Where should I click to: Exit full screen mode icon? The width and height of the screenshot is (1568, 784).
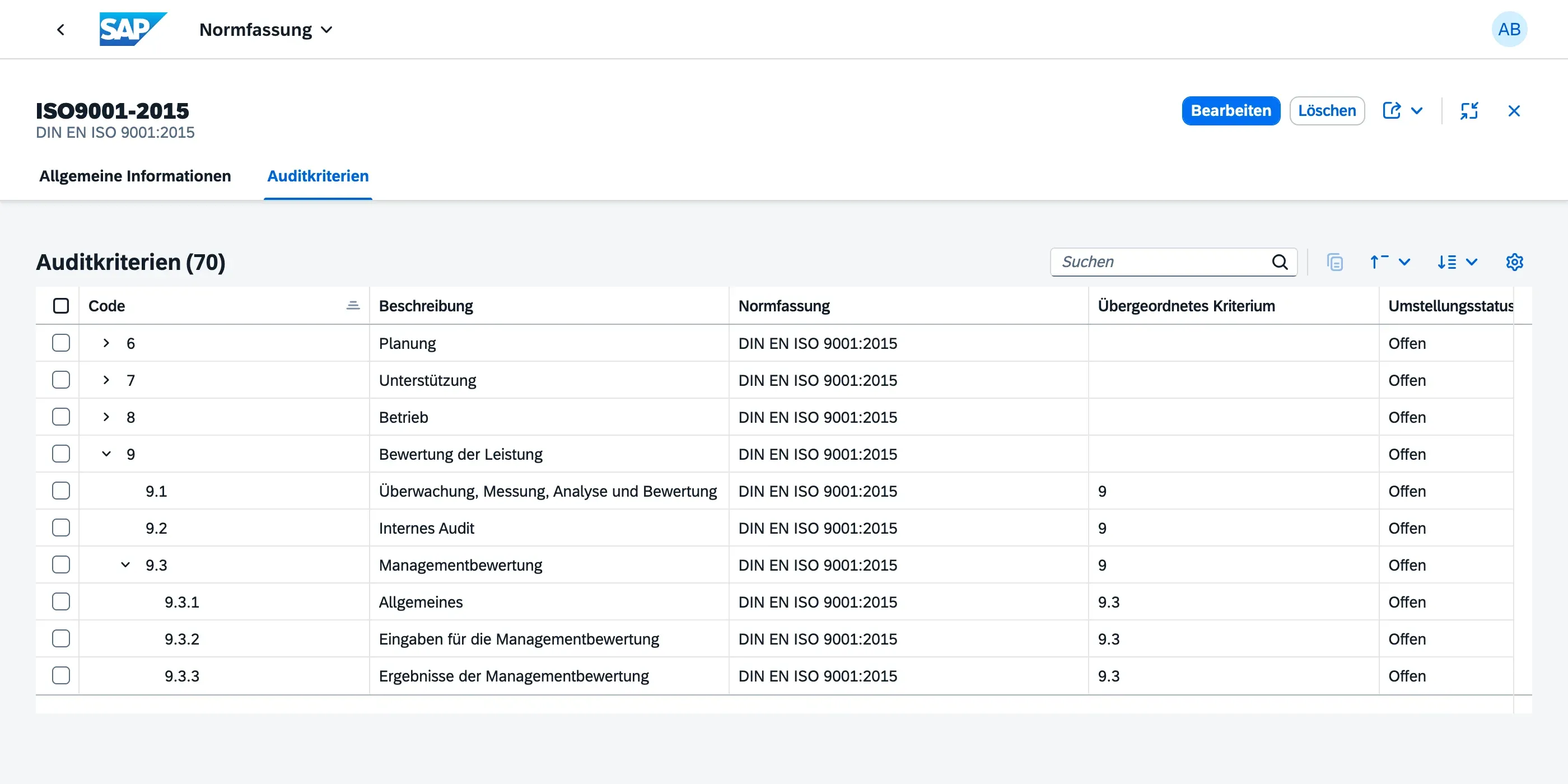point(1469,110)
